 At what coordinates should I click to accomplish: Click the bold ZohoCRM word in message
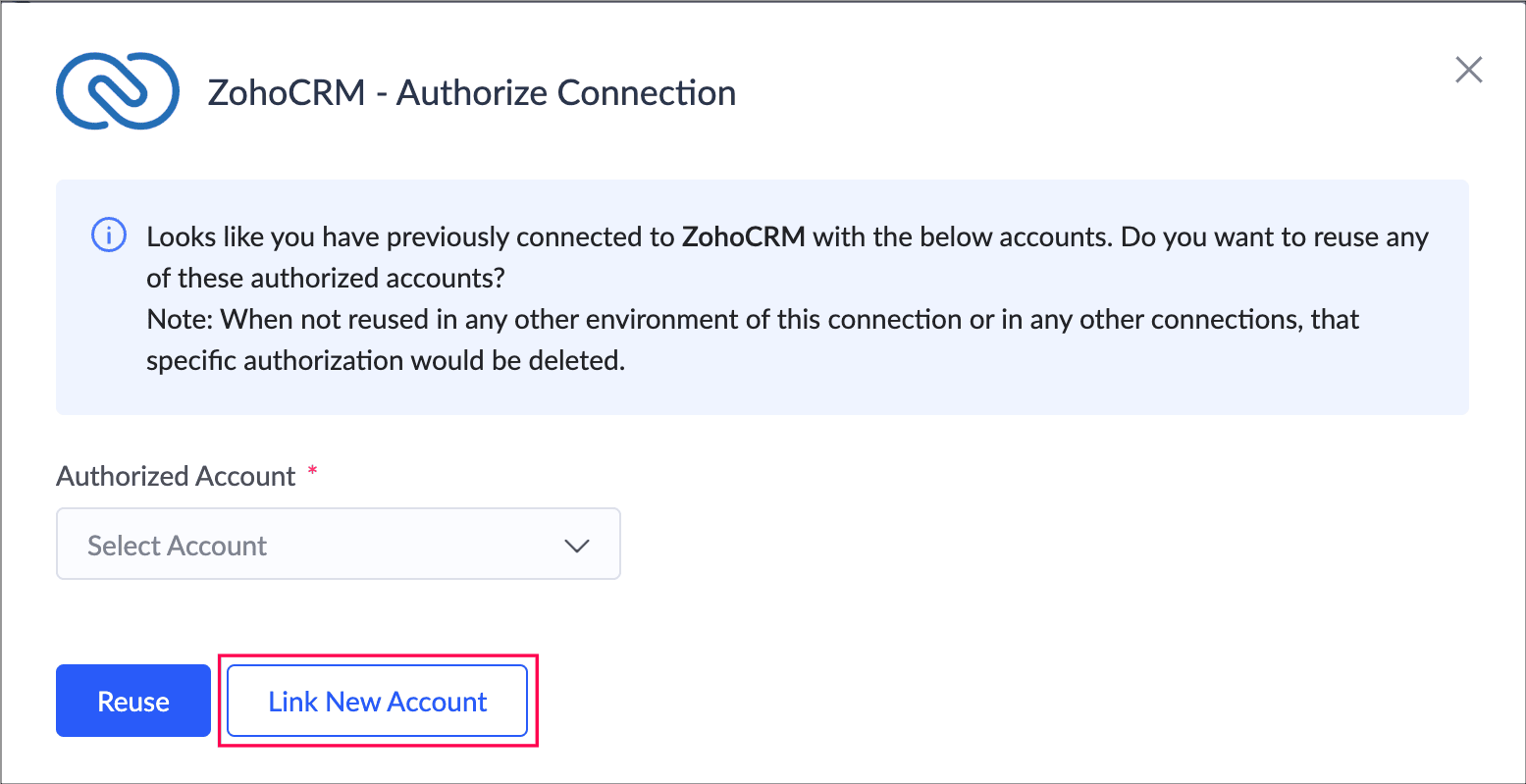pos(743,237)
